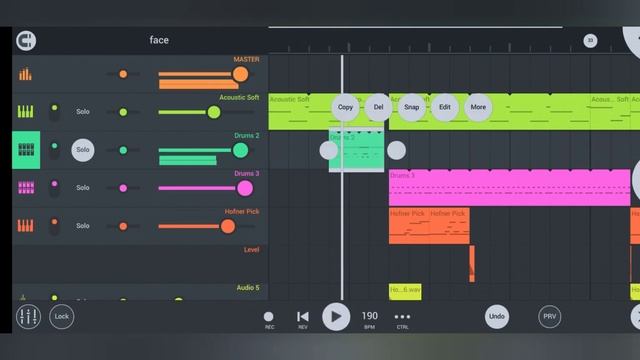The width and height of the screenshot is (640, 360).
Task: Rewind with the REV button
Action: 303,320
